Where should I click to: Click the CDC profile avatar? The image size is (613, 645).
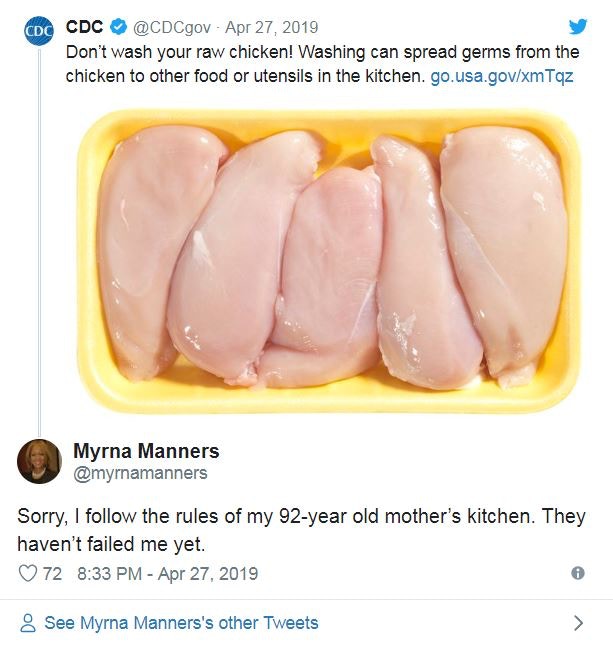(39, 30)
